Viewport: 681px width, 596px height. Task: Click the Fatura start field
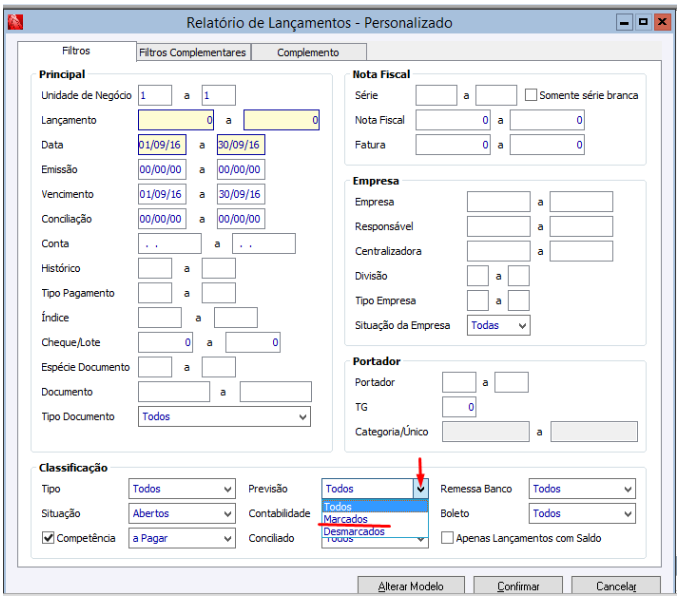(x=453, y=145)
